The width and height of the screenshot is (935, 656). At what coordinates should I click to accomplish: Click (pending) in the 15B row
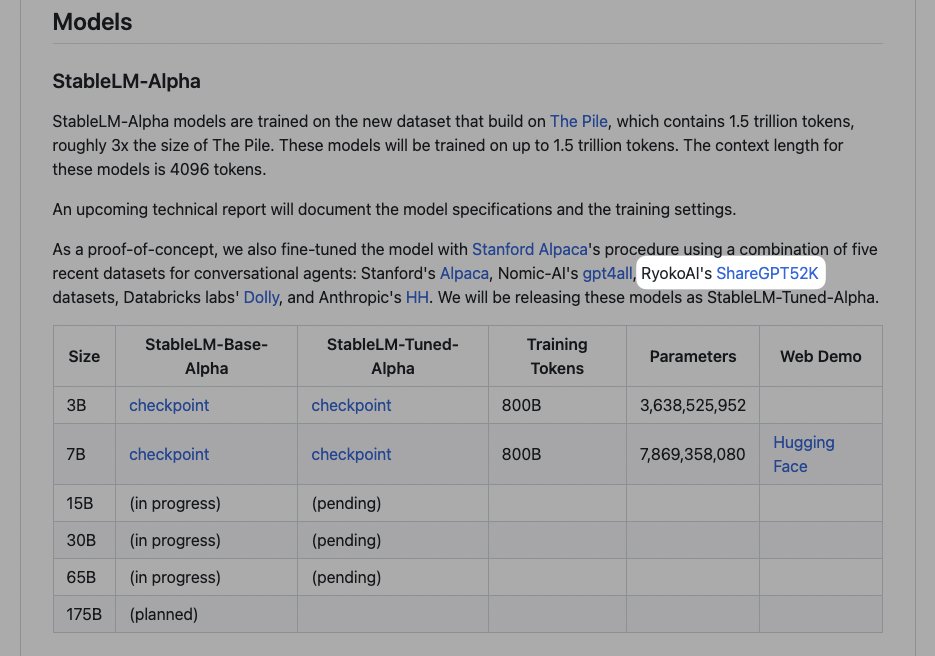tap(346, 503)
